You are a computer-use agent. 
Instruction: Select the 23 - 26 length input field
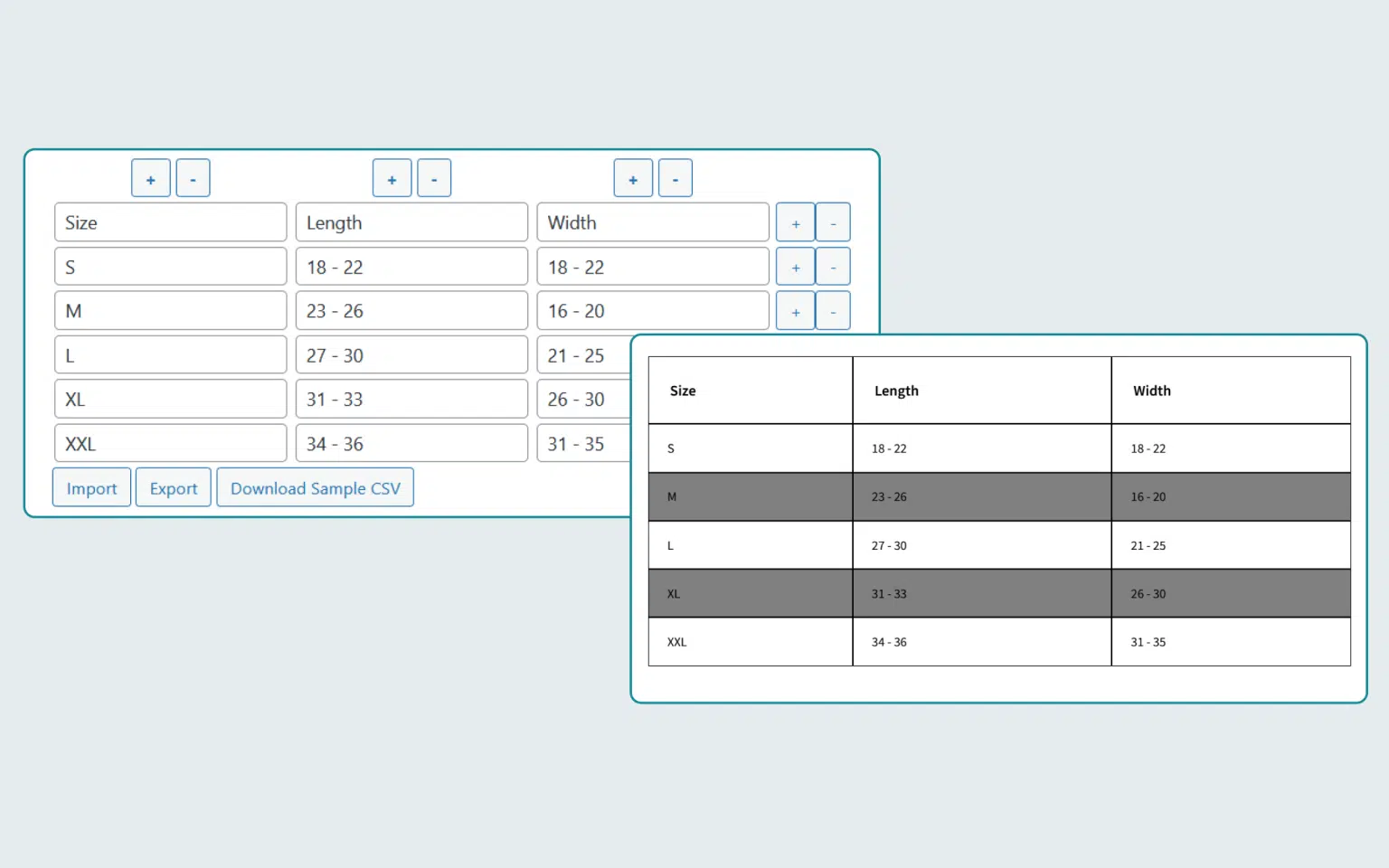[411, 311]
